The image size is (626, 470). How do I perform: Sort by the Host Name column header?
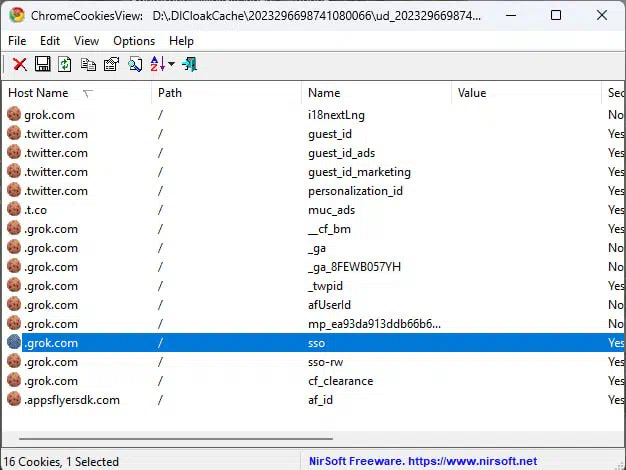[x=40, y=93]
